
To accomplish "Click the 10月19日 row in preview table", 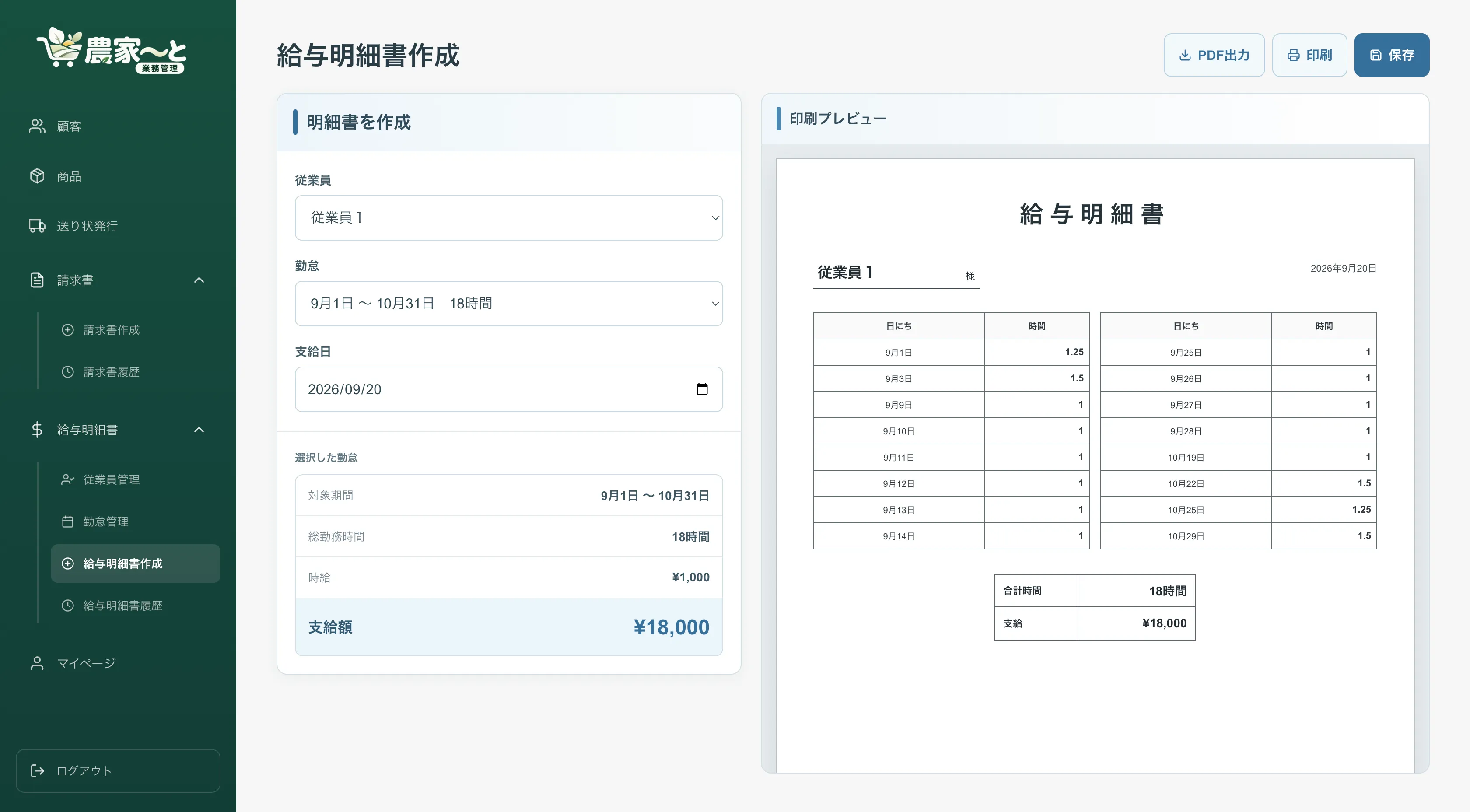I will pyautogui.click(x=1238, y=457).
